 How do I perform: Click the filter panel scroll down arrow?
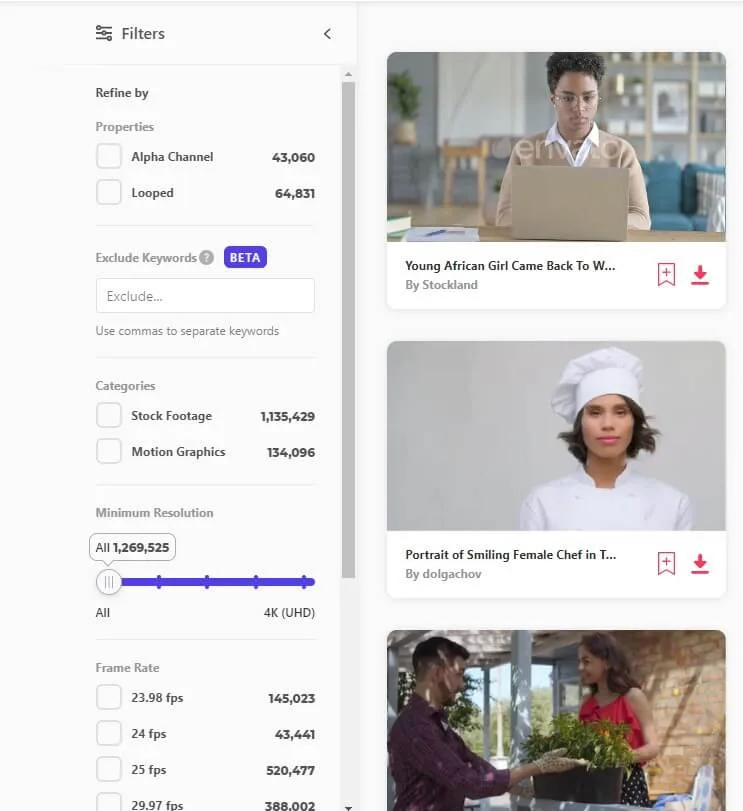click(348, 807)
